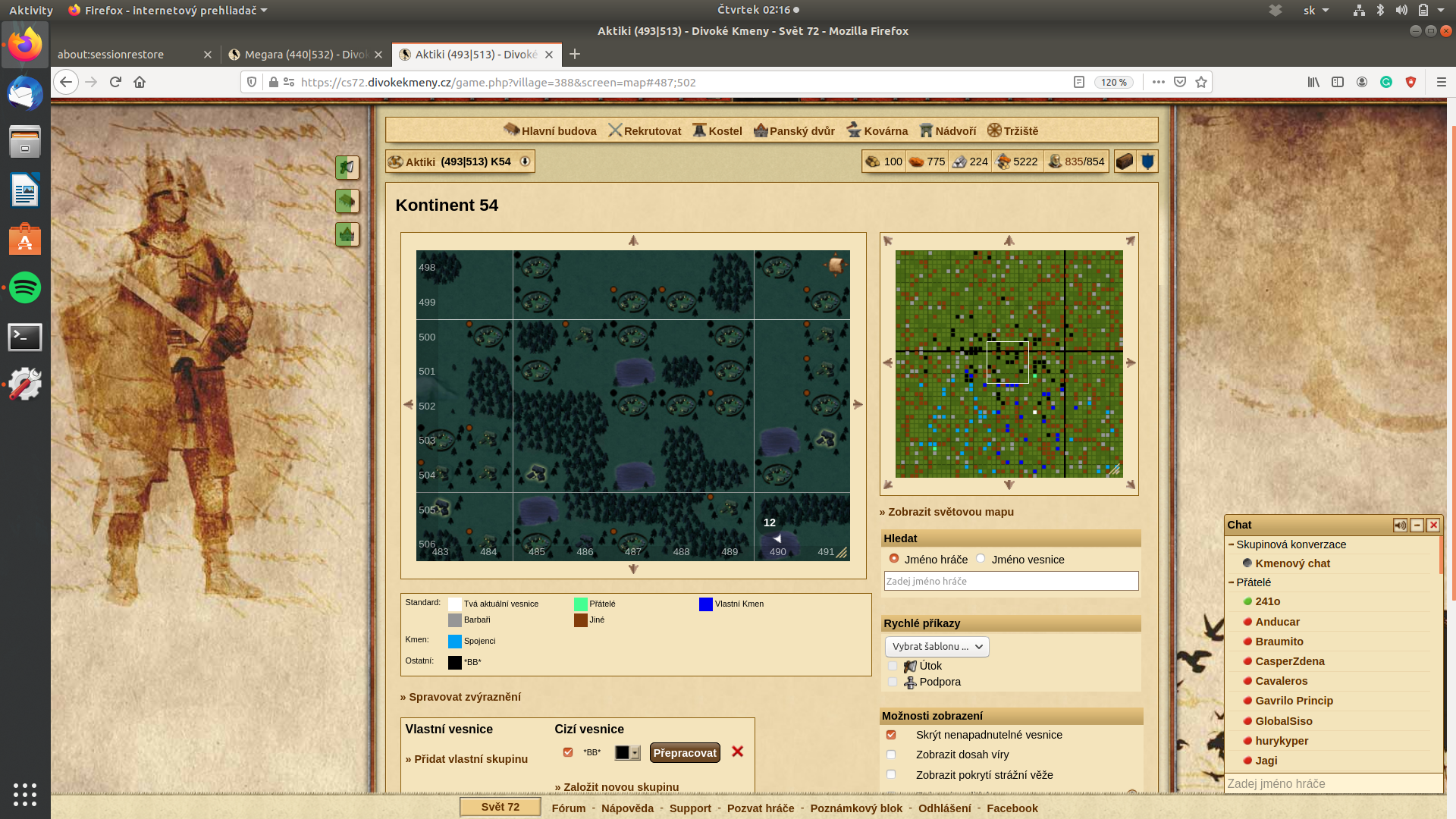
Task: Open Vybrat šablonu dropdown
Action: pyautogui.click(x=937, y=647)
